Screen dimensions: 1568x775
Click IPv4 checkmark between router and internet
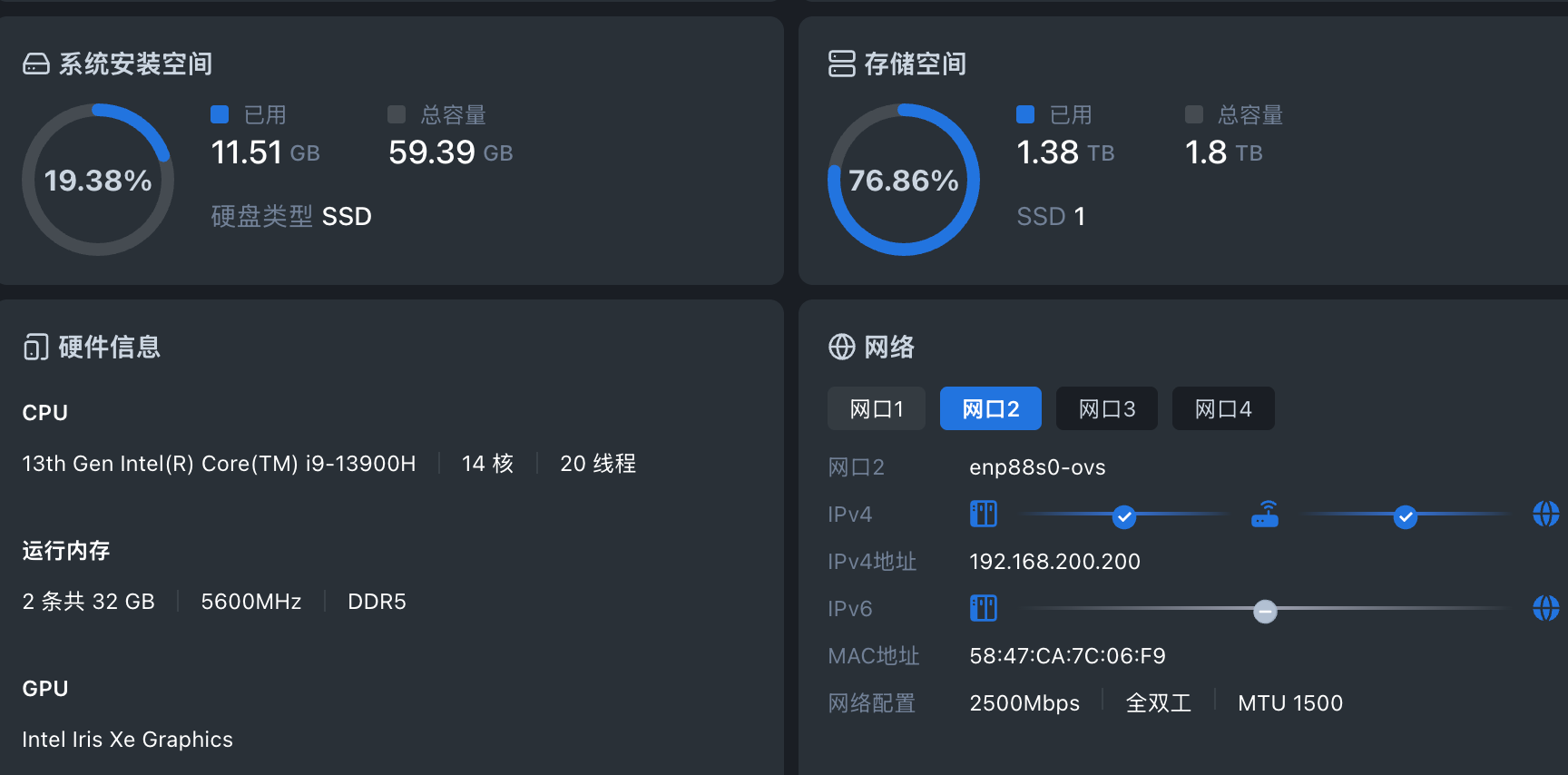[x=1406, y=516]
